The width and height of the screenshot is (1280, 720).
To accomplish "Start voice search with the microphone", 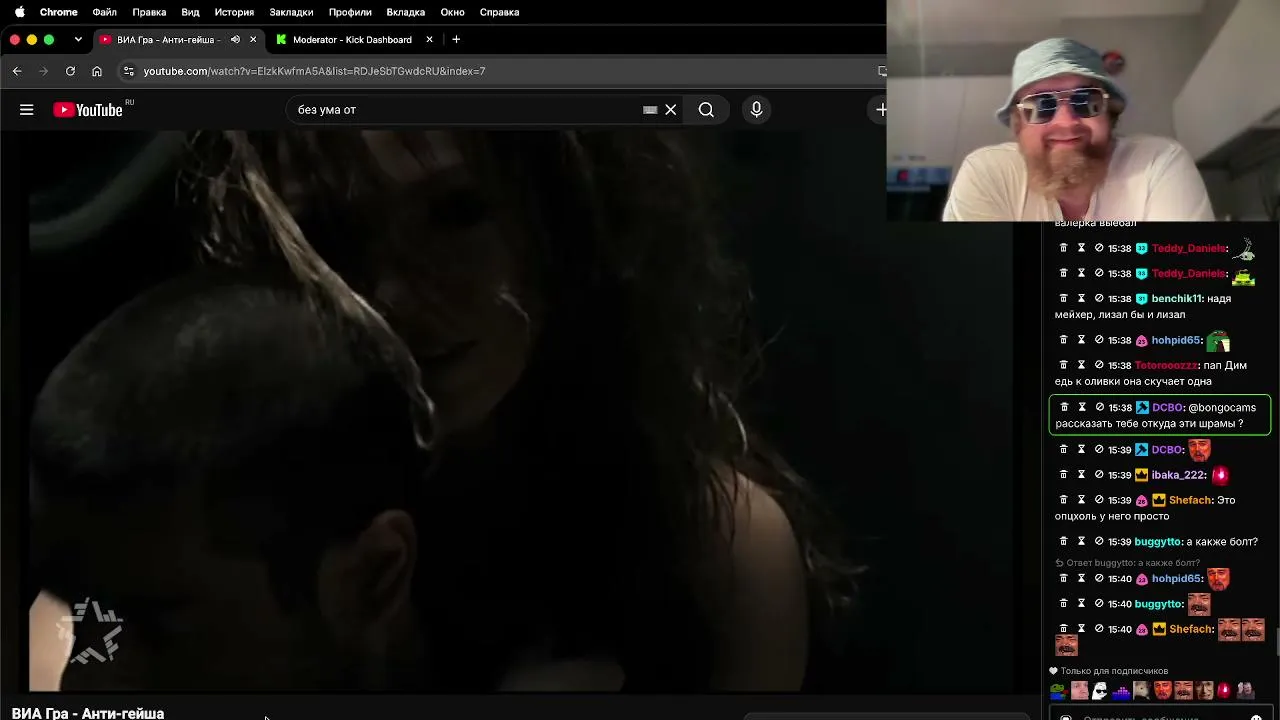I will [756, 110].
